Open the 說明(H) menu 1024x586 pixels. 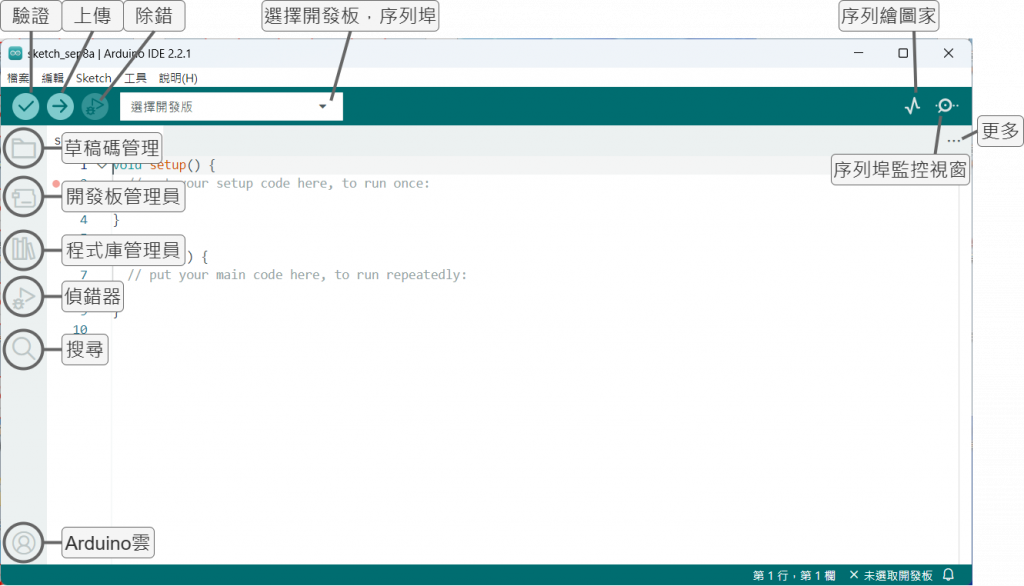[178, 78]
